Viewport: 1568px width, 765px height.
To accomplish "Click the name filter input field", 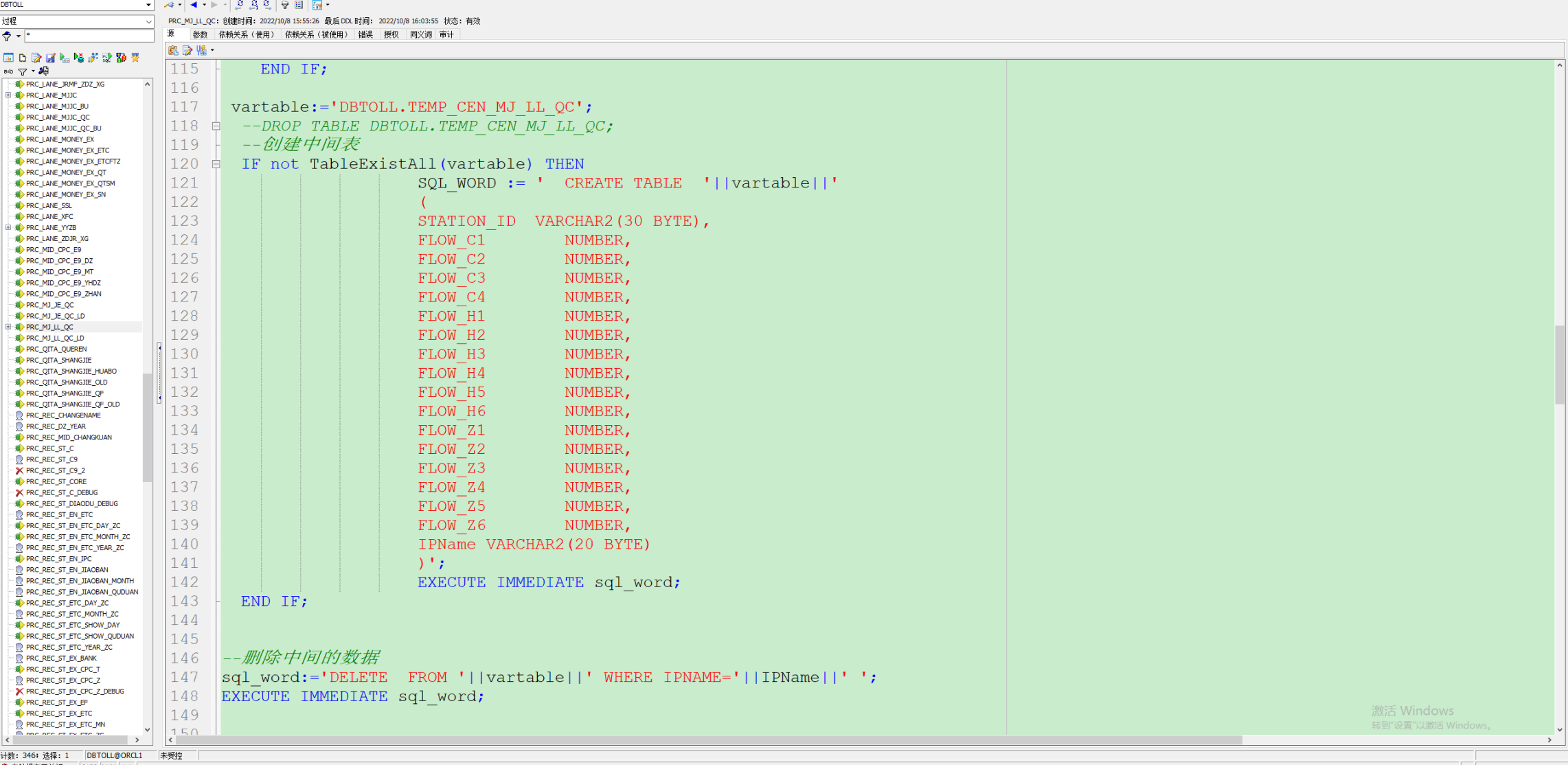I will point(89,36).
